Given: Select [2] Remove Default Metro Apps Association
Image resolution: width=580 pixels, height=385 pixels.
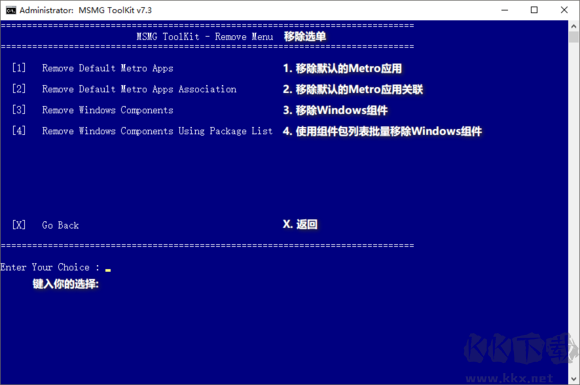Looking at the screenshot, I should [124, 89].
